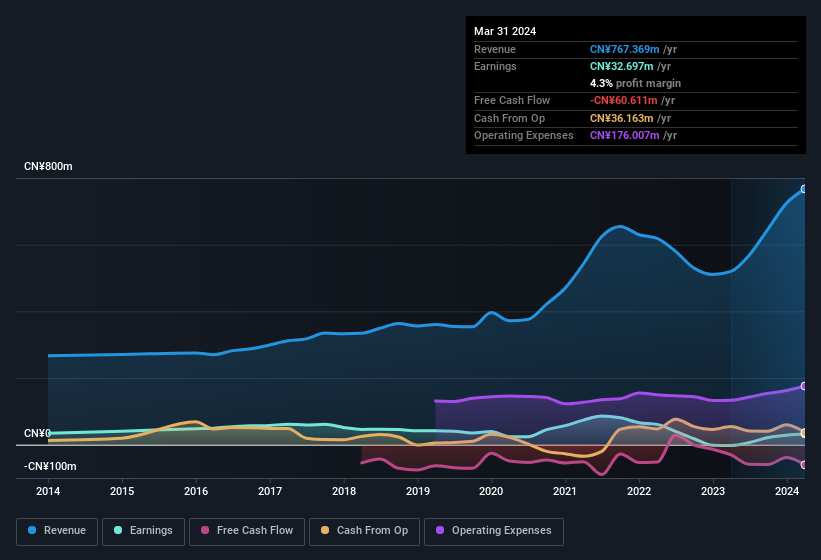Click the -CN¥60.611m free cash flow value
This screenshot has height=560, width=821.
point(623,100)
